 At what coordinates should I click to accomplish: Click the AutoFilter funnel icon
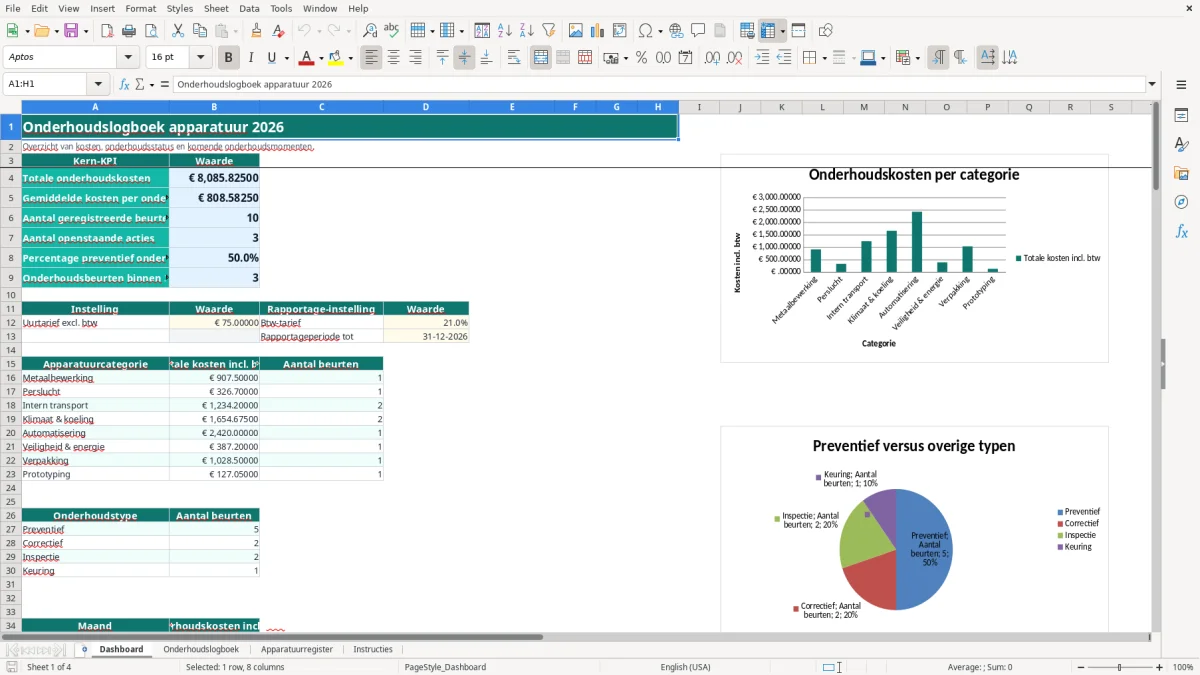click(549, 31)
